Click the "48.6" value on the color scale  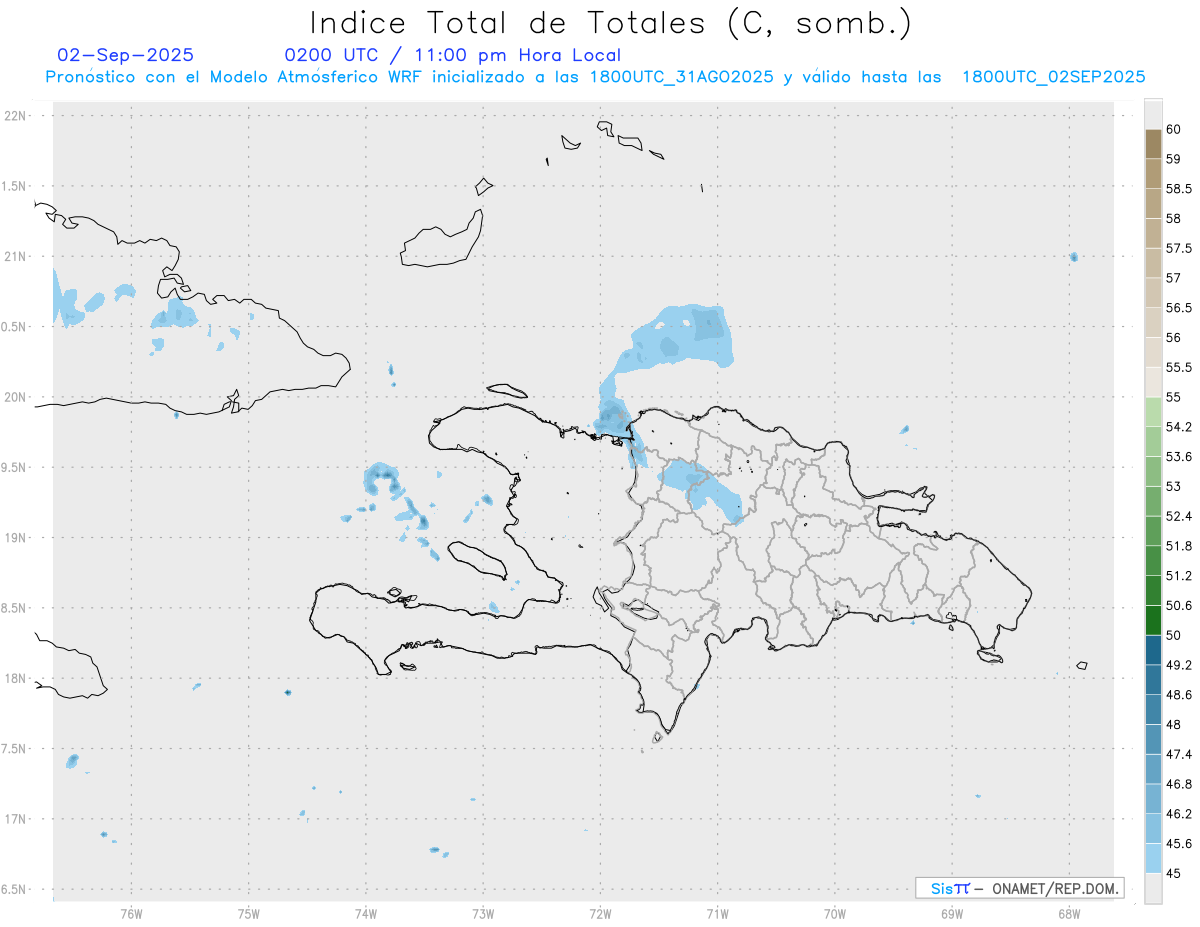(1179, 694)
